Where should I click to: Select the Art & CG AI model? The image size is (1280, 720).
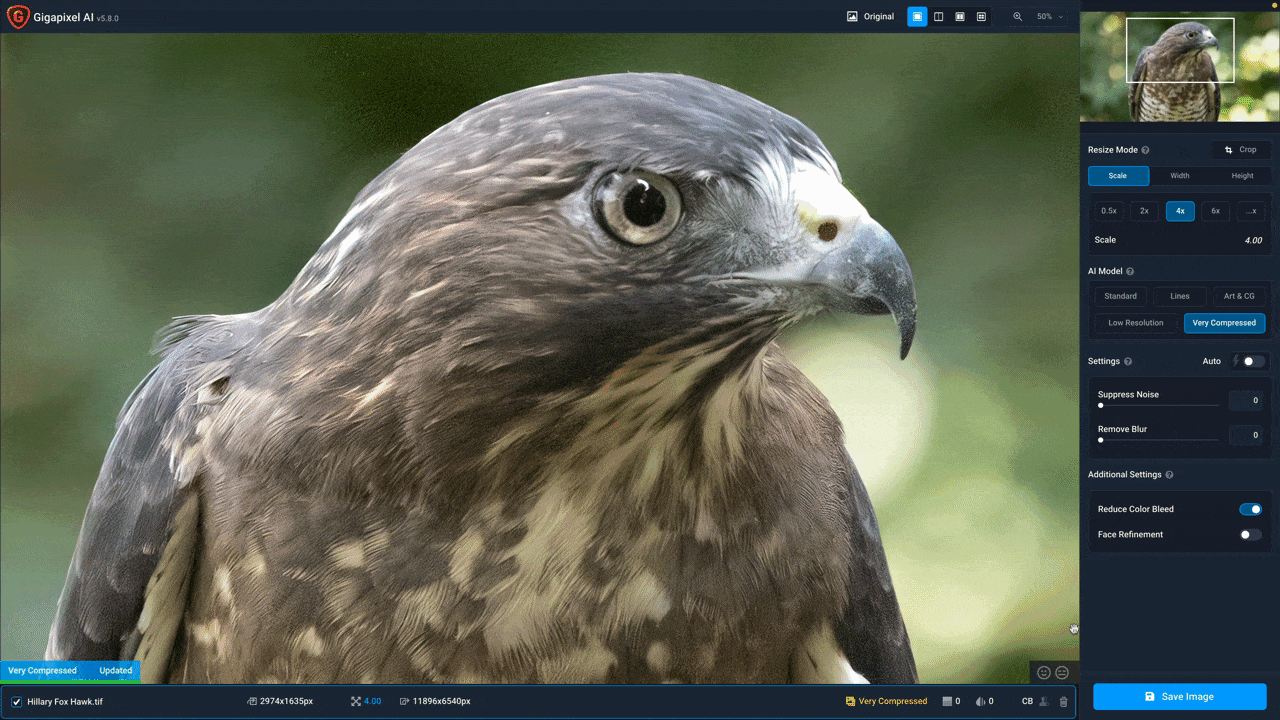pyautogui.click(x=1239, y=296)
